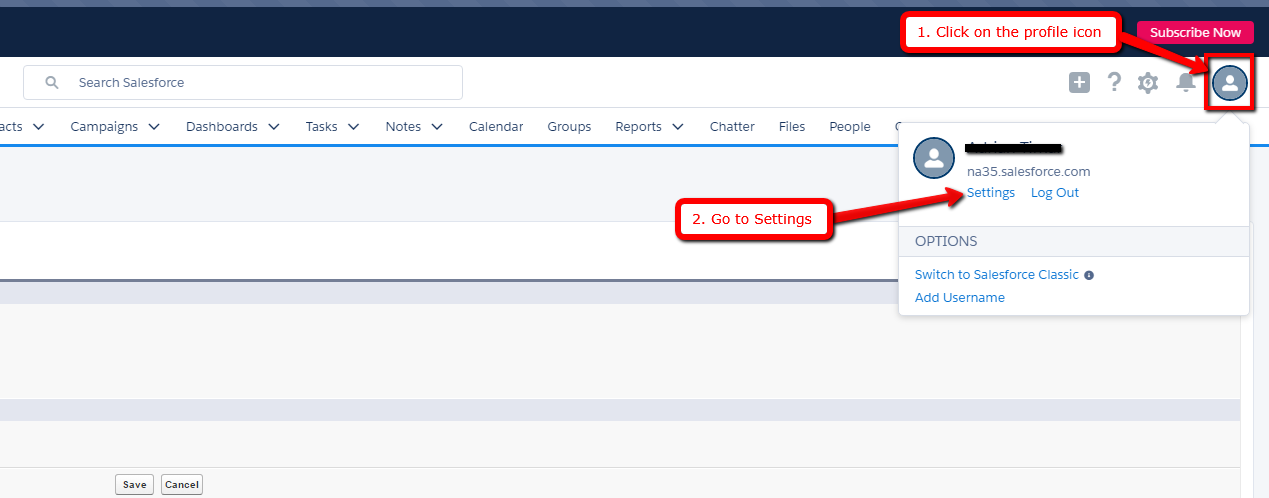Click the OPTIONS section header
Viewport: 1269px width, 498px height.
tap(1074, 241)
